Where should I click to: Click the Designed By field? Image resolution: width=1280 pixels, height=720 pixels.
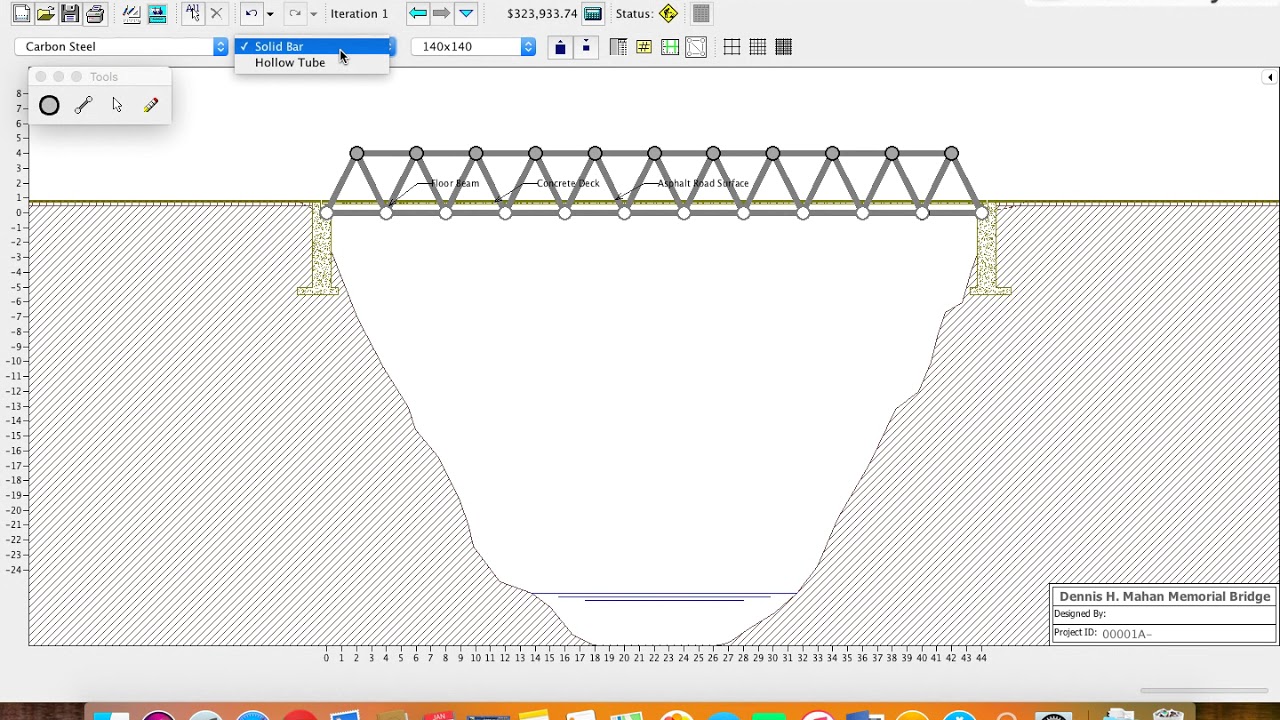pyautogui.click(x=1164, y=614)
